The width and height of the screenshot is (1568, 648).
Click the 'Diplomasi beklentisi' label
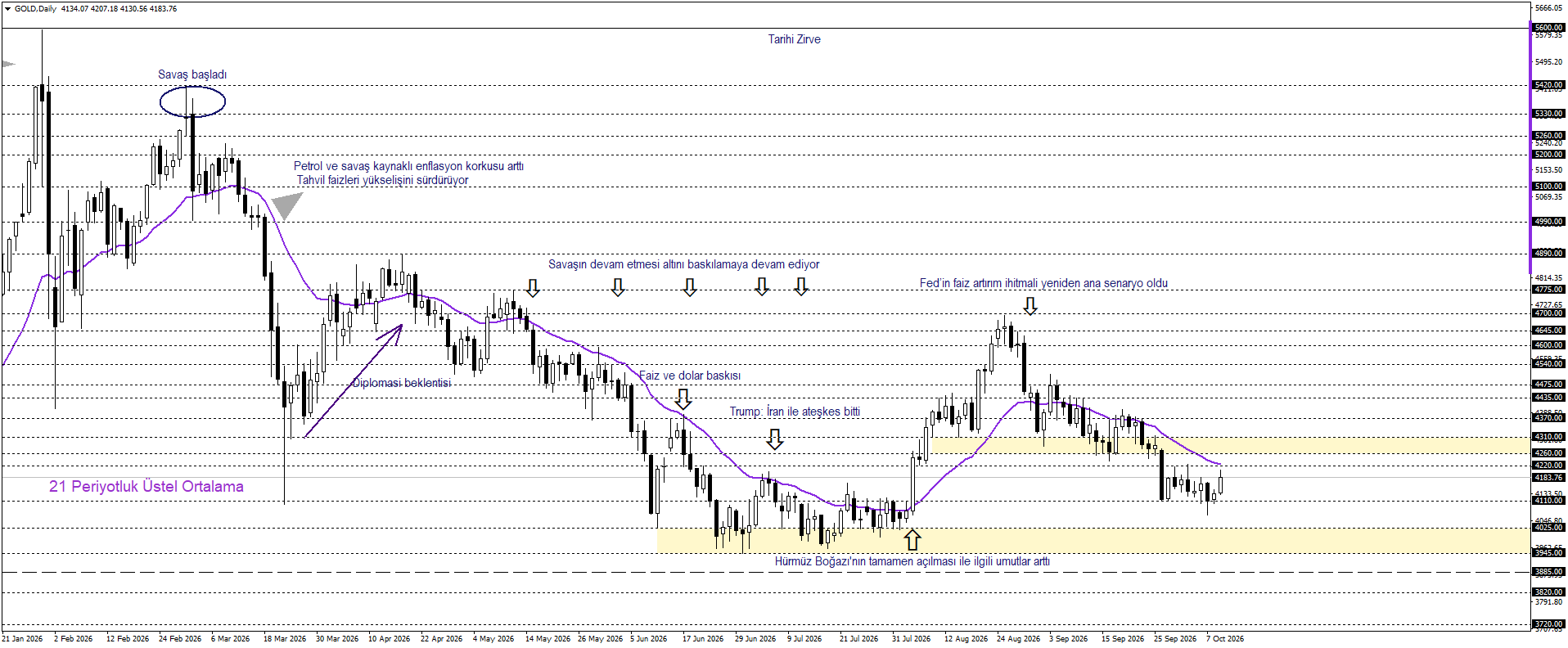coord(402,383)
